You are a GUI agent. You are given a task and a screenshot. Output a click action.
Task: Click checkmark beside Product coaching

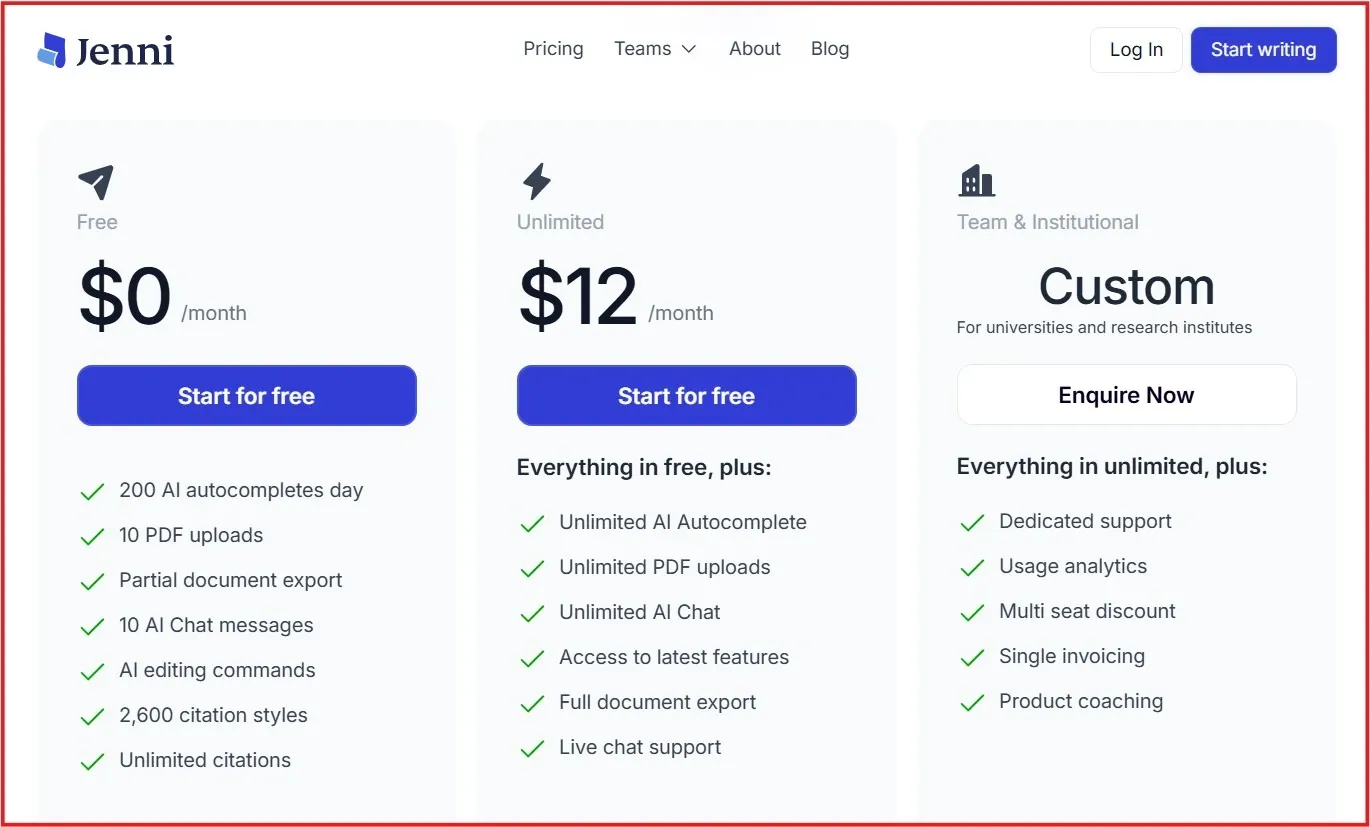coord(972,703)
